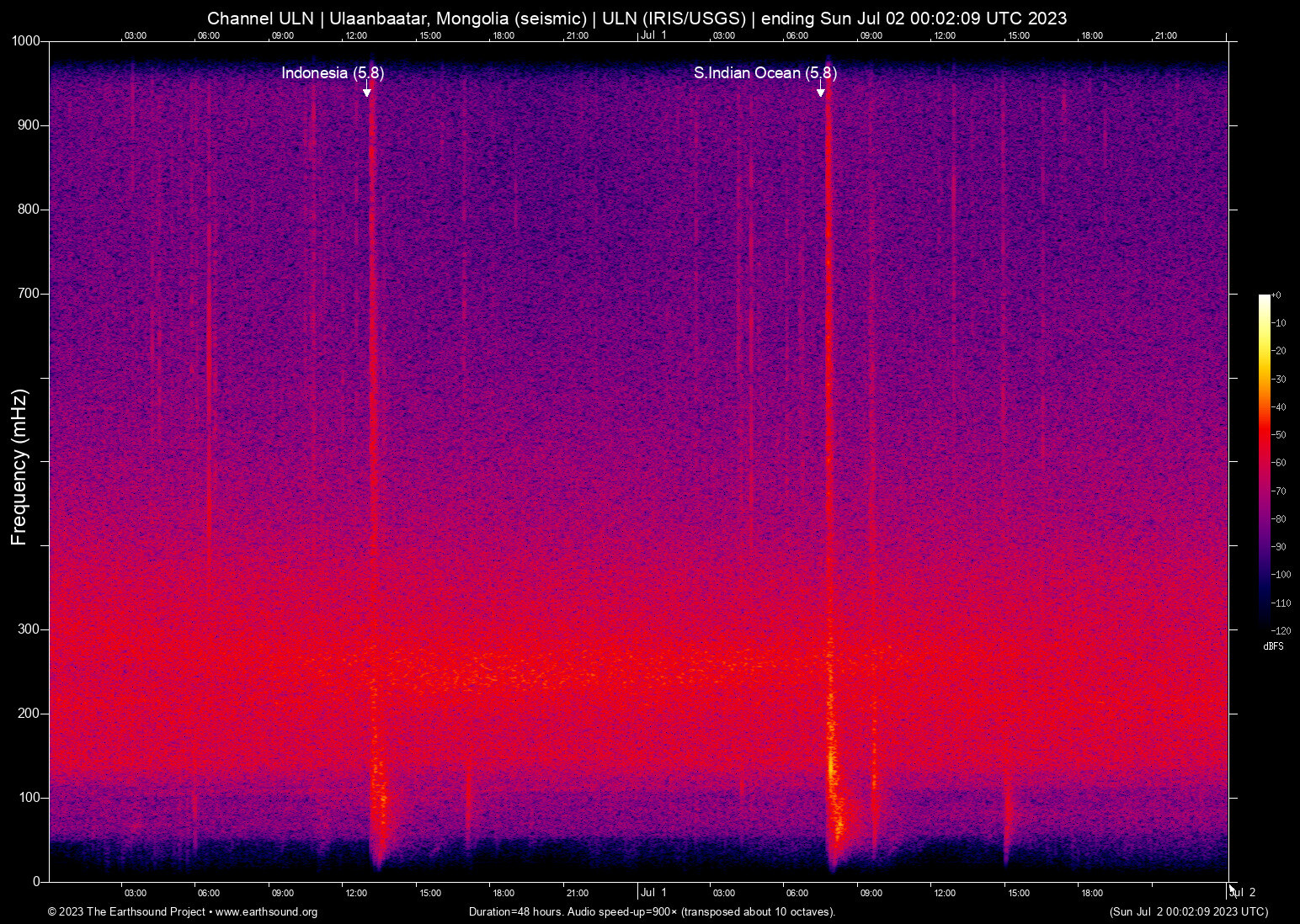Click the 12:00 label on the top axis
The image size is (1300, 924).
point(358,35)
